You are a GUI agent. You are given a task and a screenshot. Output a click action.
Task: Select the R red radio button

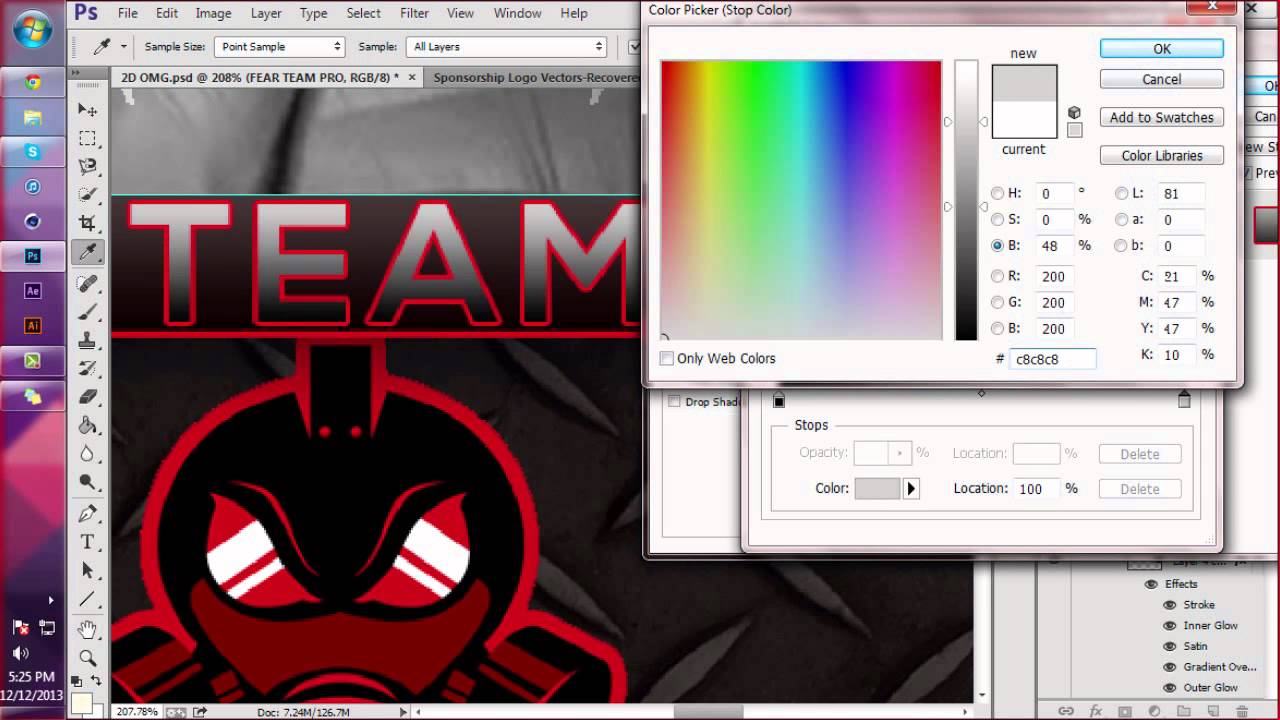[x=998, y=277]
